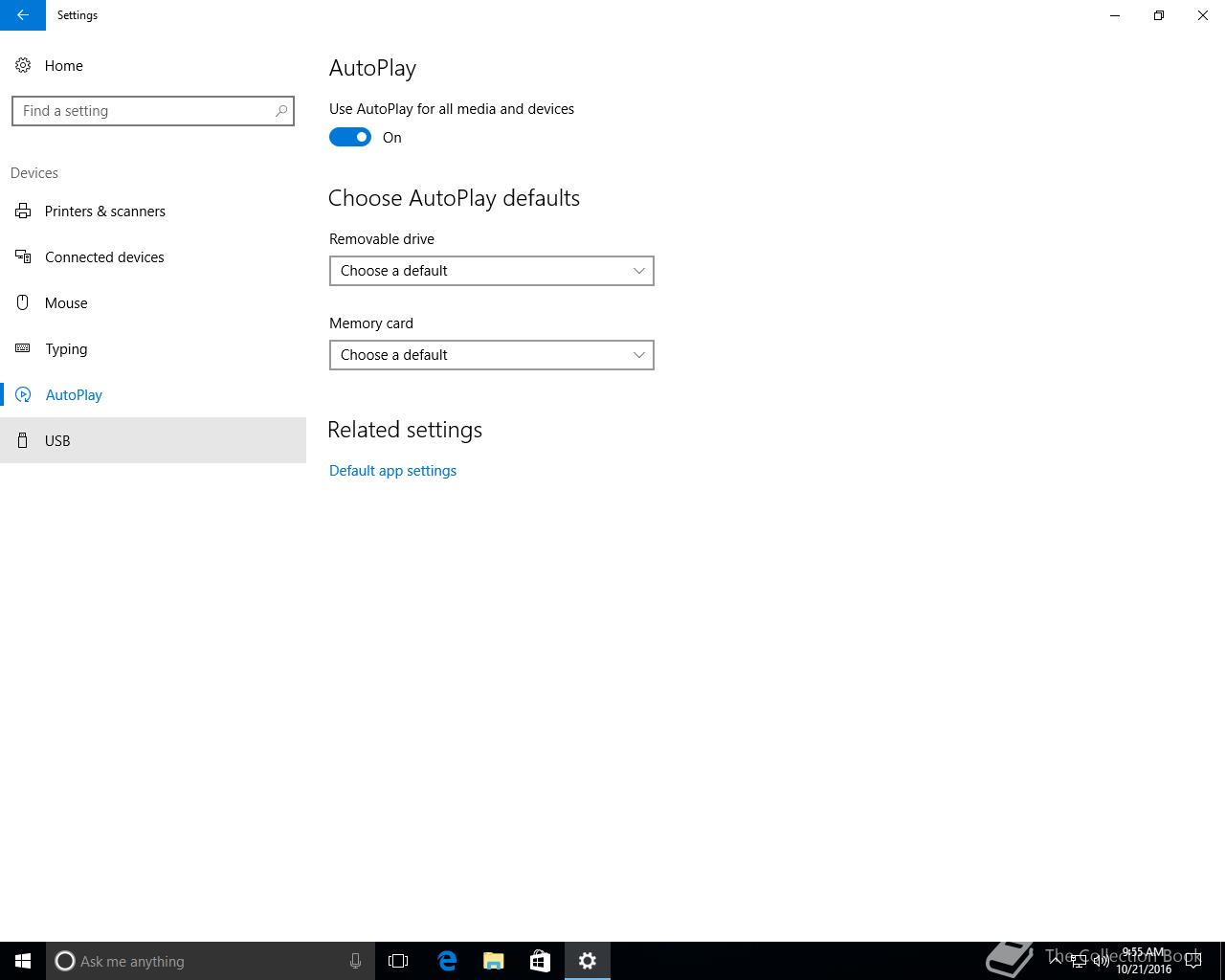The width and height of the screenshot is (1225, 980).
Task: Open Task View from taskbar
Action: (x=398, y=961)
